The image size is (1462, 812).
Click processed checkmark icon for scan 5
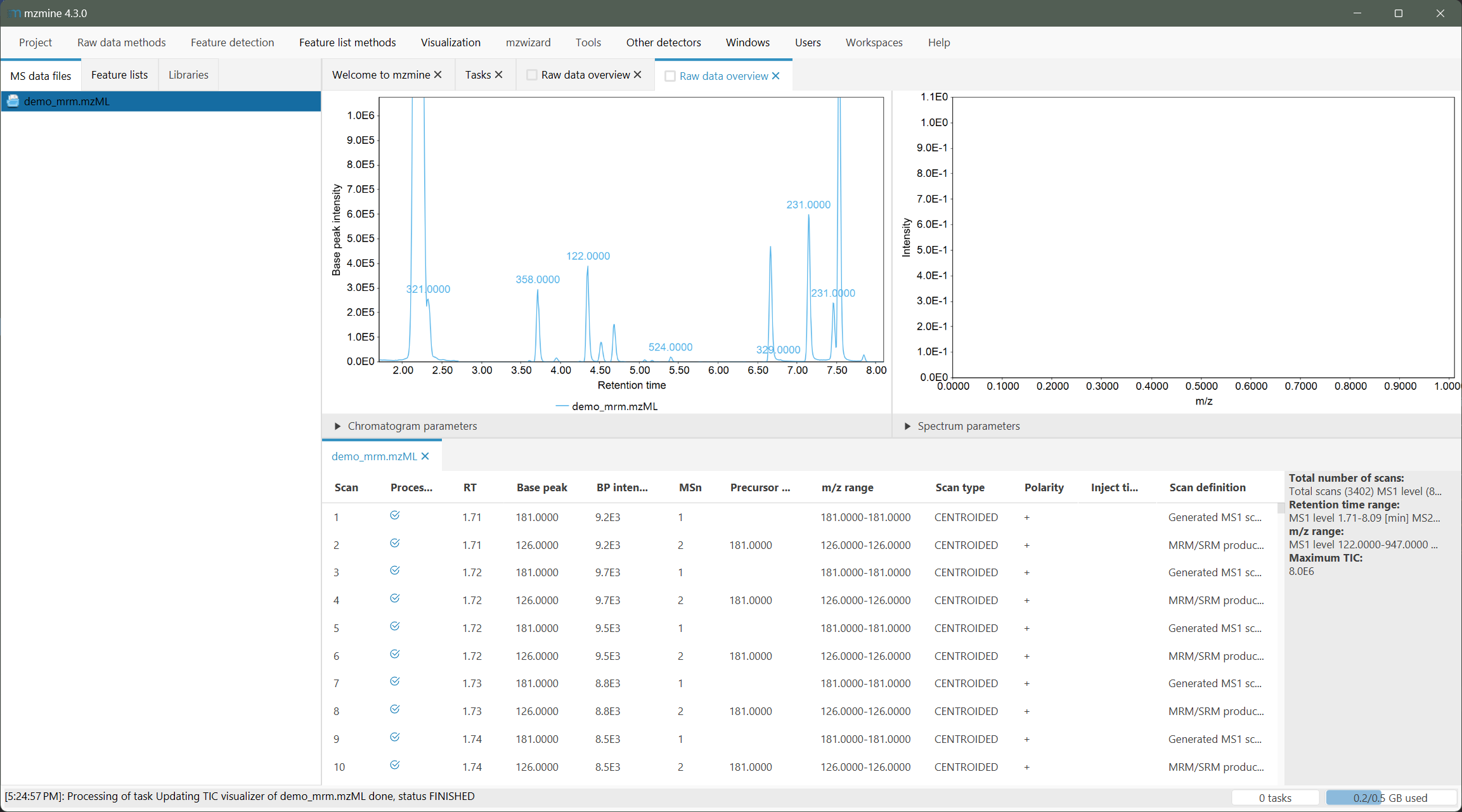click(394, 626)
